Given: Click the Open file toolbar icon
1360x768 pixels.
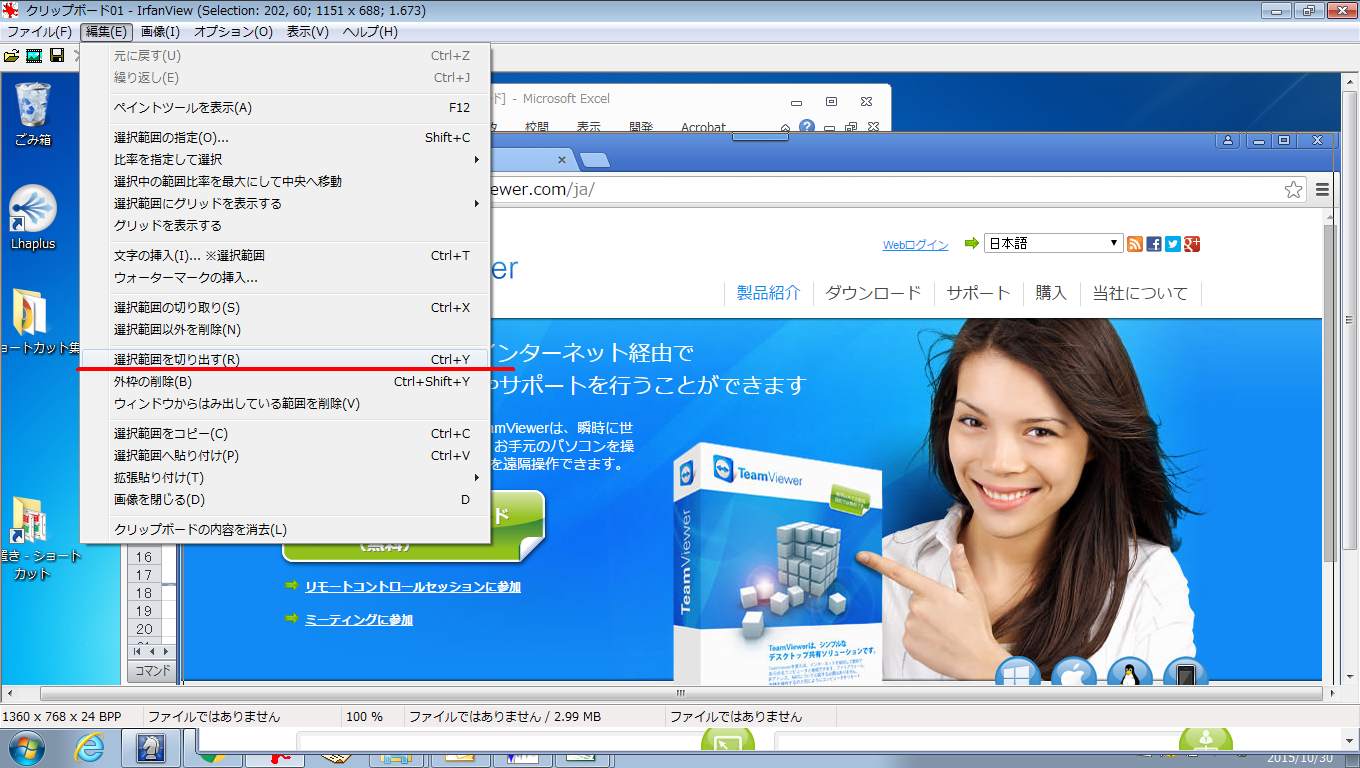Looking at the screenshot, I should pyautogui.click(x=12, y=56).
